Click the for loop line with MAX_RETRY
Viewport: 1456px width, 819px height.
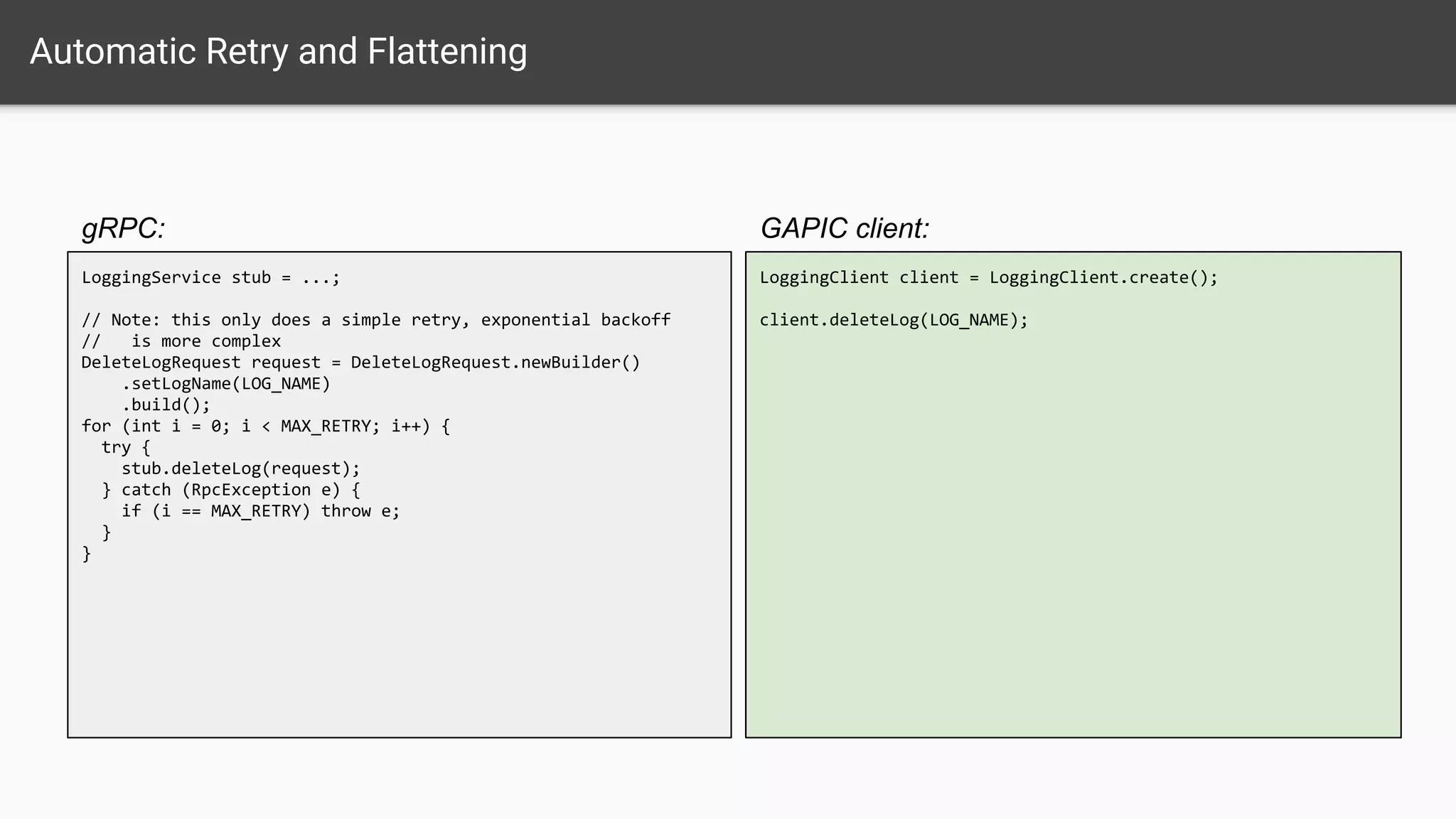point(266,427)
